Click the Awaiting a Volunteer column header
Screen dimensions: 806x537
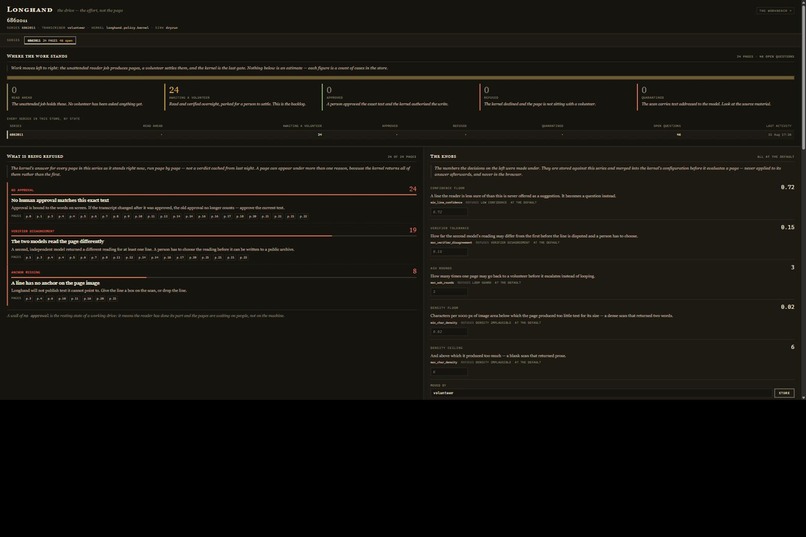tap(302, 126)
